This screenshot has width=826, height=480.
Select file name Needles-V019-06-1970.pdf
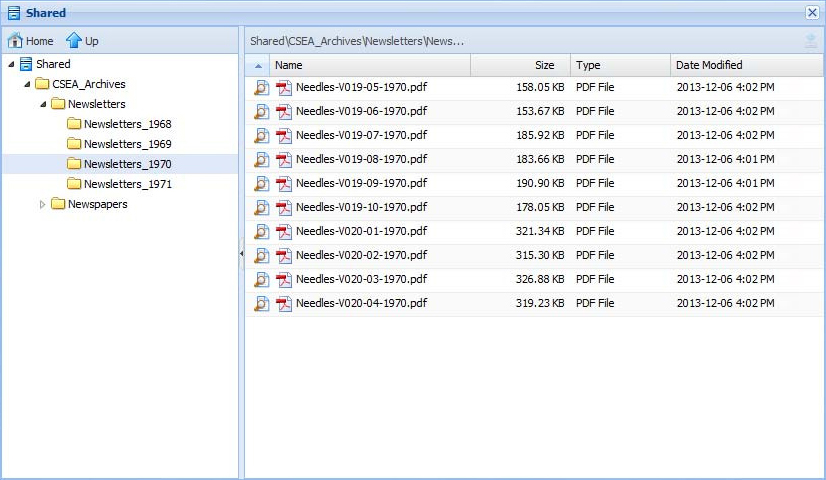pyautogui.click(x=361, y=111)
